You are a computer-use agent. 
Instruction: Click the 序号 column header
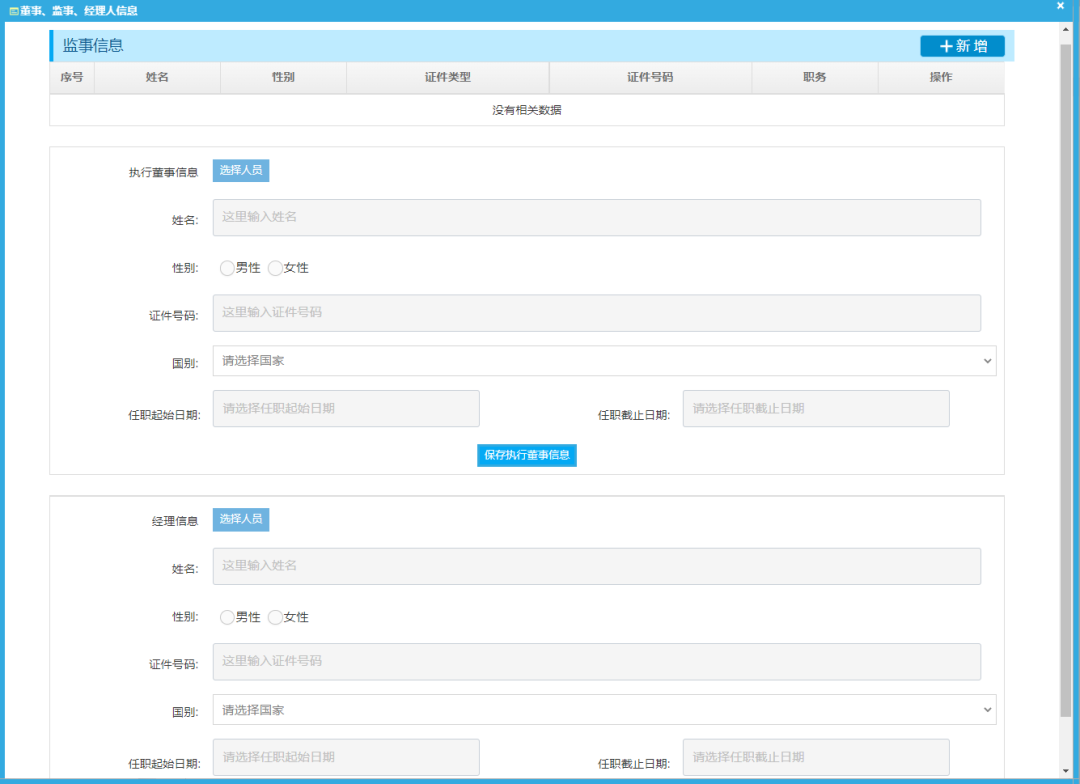(x=72, y=77)
